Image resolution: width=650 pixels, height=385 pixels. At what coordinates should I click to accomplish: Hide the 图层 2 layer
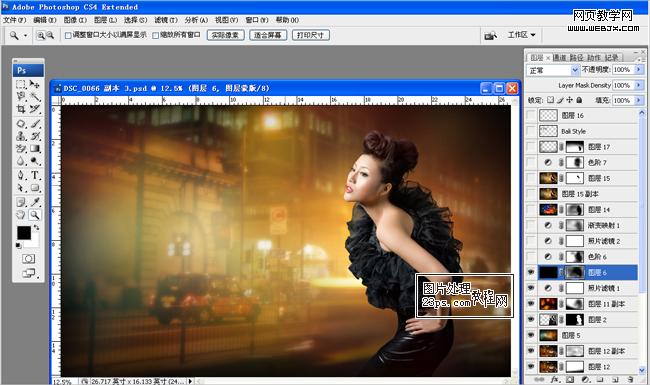point(531,320)
